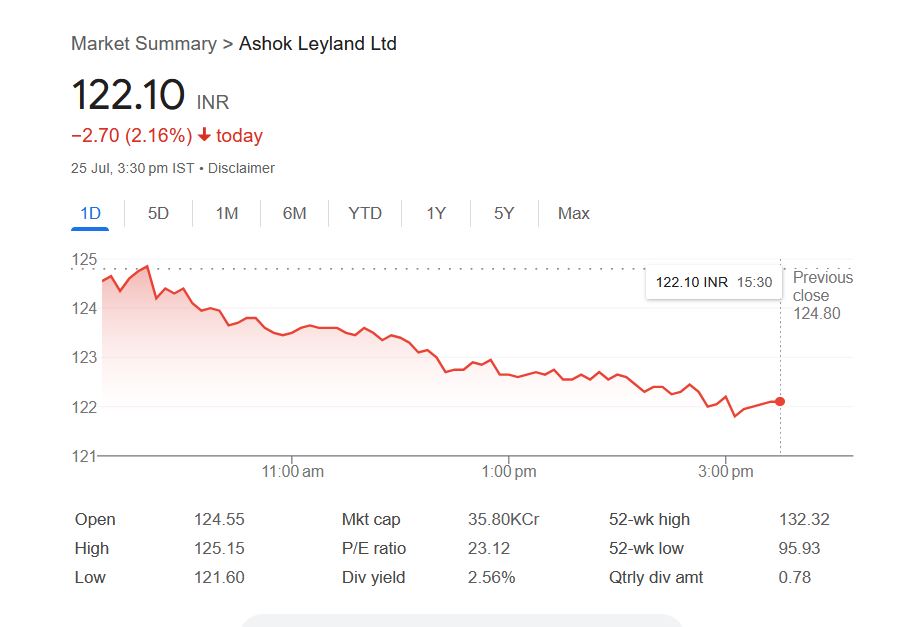Click the 11:00 am axis label
This screenshot has height=627, width=910.
click(x=293, y=472)
